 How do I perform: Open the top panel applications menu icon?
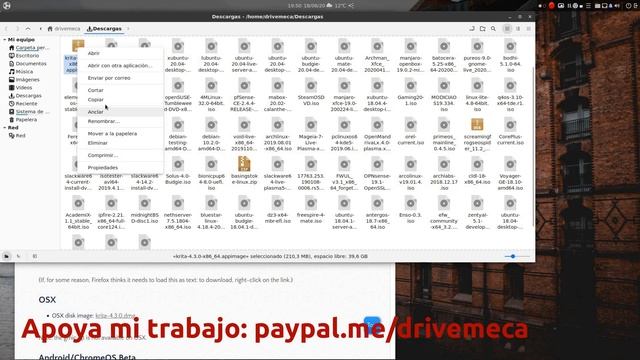coord(7,5)
